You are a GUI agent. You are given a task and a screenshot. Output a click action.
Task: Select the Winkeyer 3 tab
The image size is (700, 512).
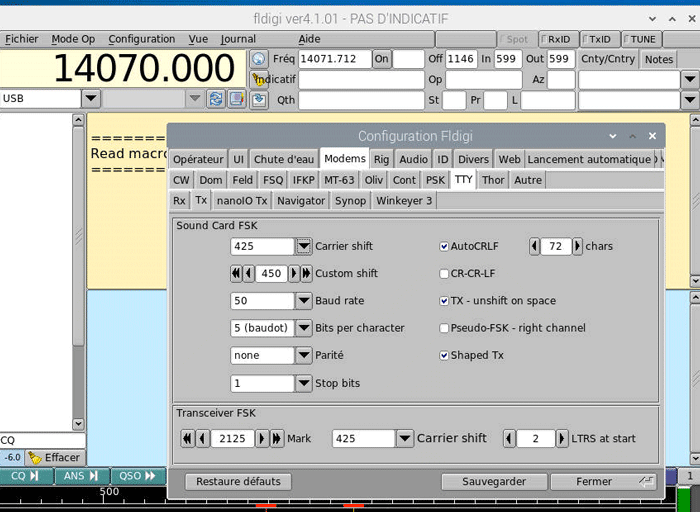point(404,201)
